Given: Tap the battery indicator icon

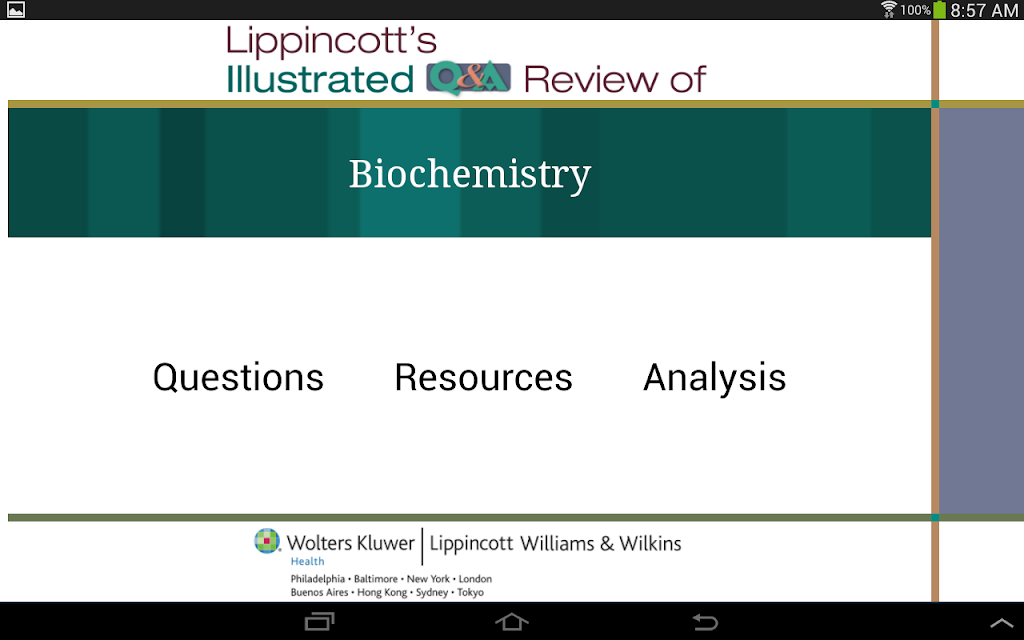Looking at the screenshot, I should click(x=939, y=9).
